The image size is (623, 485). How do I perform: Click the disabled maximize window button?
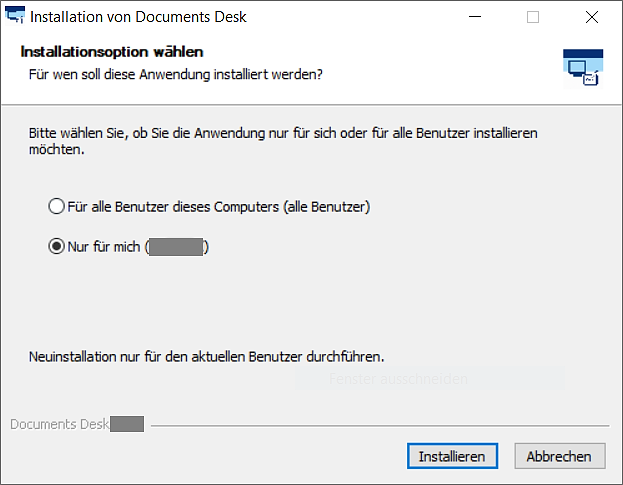tap(533, 17)
